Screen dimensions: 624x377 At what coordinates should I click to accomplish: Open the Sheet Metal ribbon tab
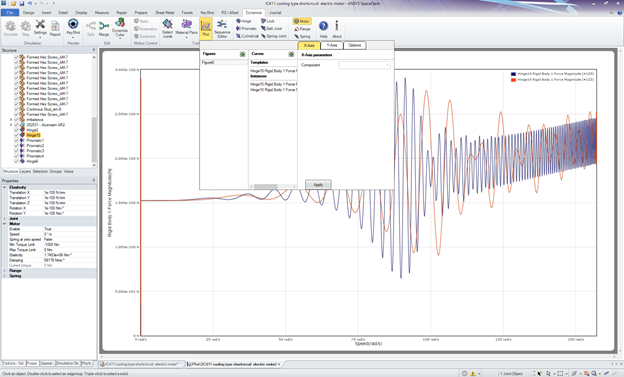[x=165, y=12]
